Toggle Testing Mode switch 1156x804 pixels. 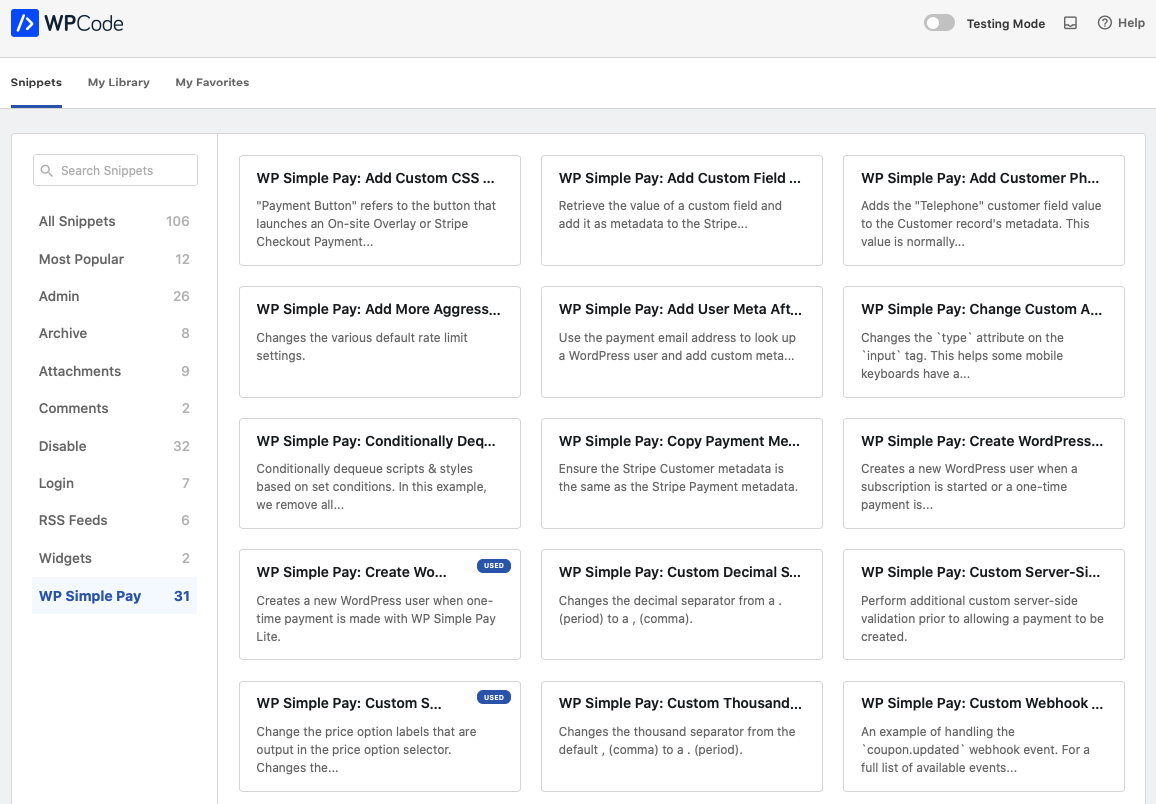pos(939,23)
